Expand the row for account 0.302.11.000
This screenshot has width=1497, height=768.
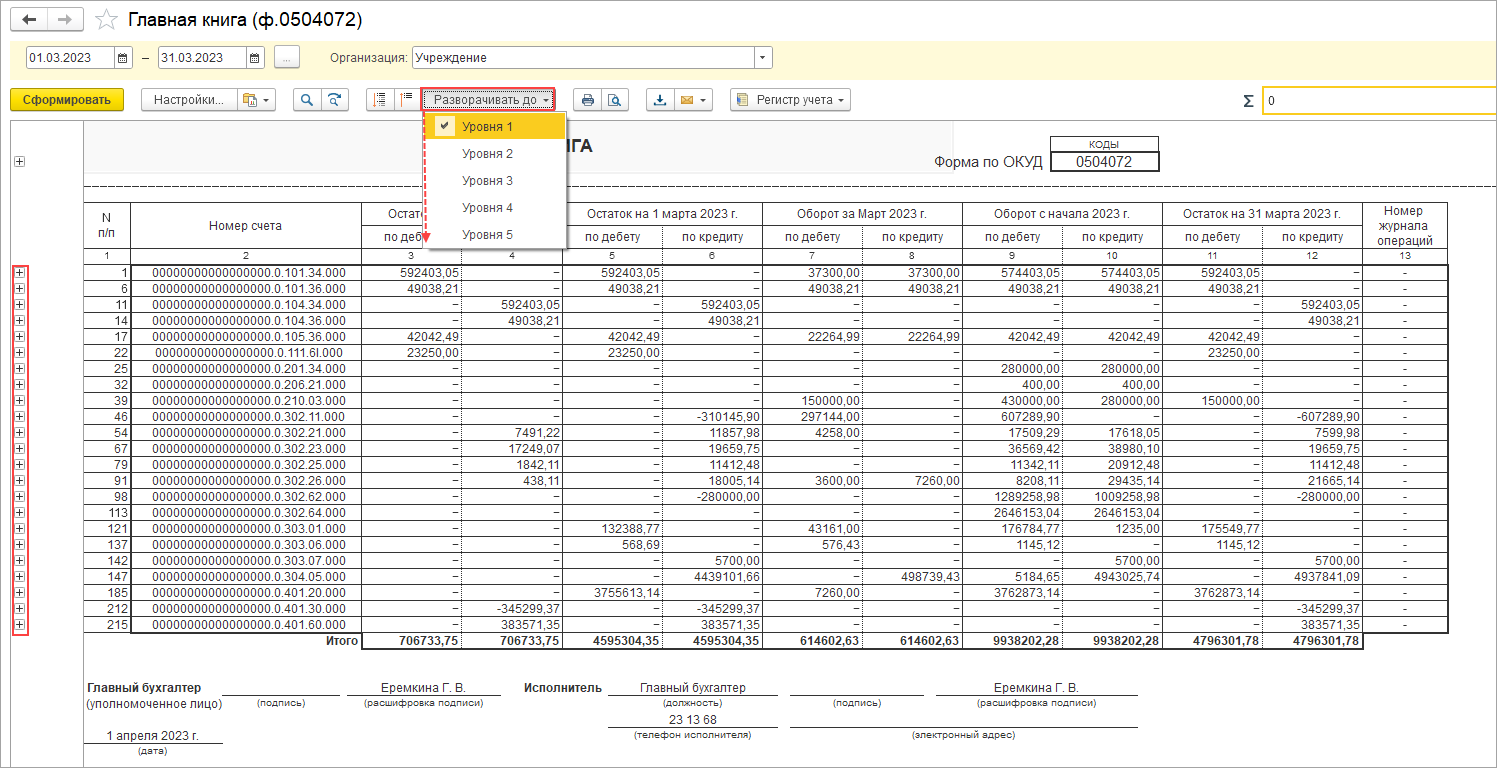coord(20,416)
